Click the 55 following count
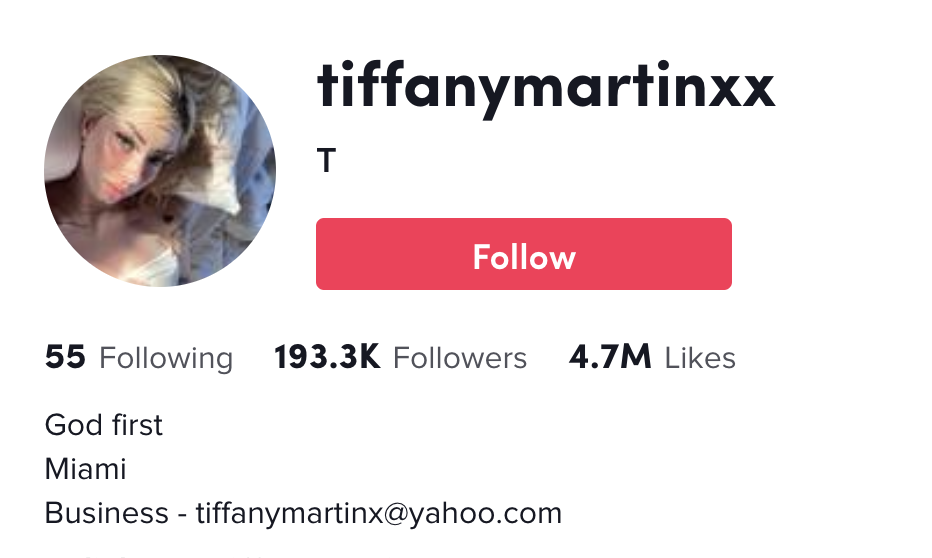The image size is (932, 558). tap(65, 357)
